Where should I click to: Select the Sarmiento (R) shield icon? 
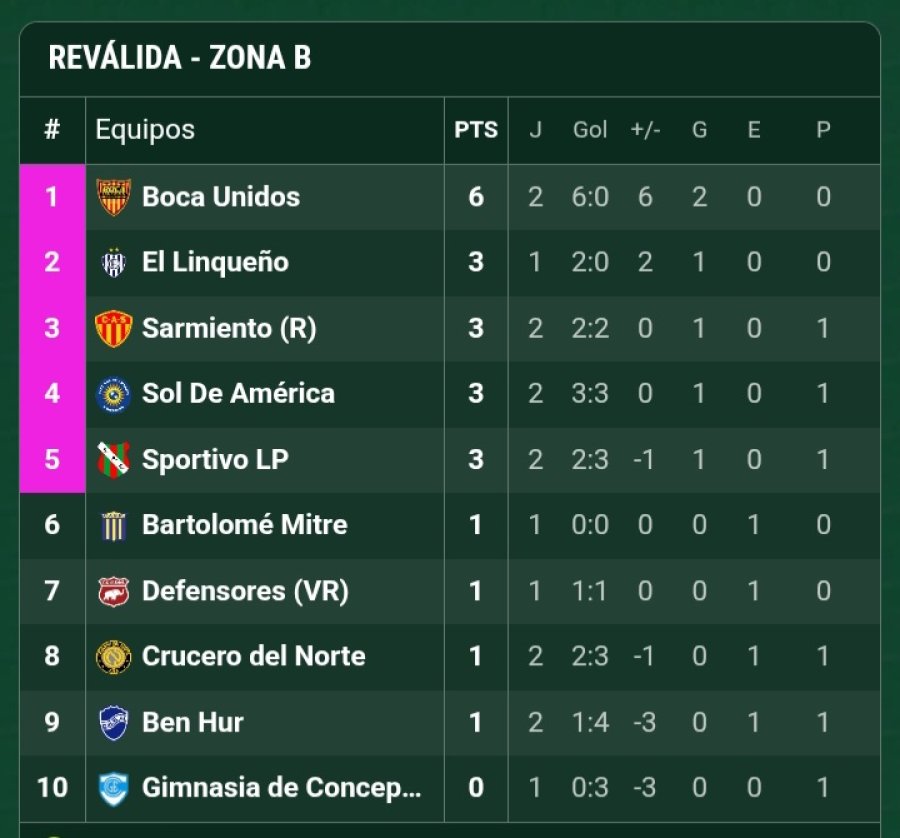[113, 329]
